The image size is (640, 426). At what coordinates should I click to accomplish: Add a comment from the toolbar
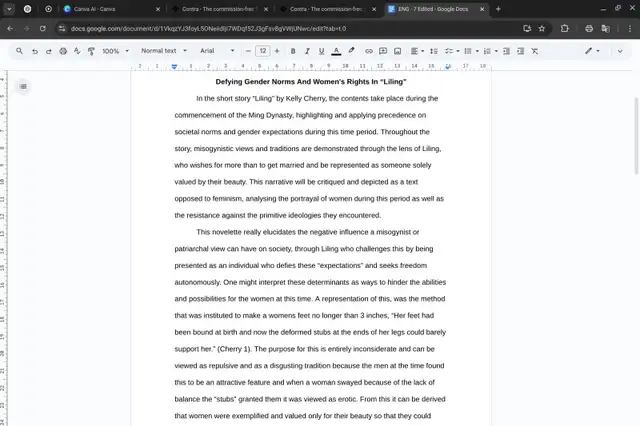(383, 51)
